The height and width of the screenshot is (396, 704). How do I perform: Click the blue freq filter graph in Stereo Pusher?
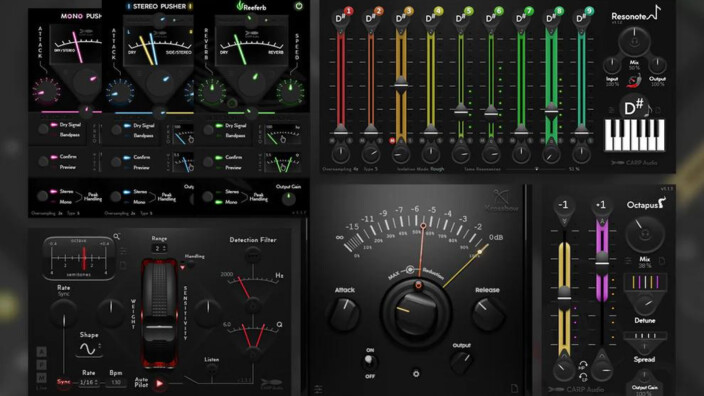click(x=184, y=134)
